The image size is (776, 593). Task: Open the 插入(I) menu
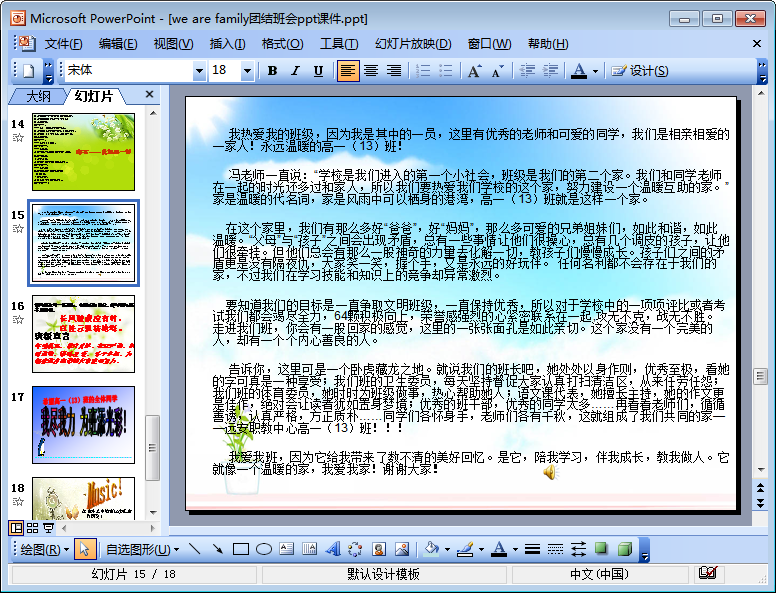click(227, 44)
